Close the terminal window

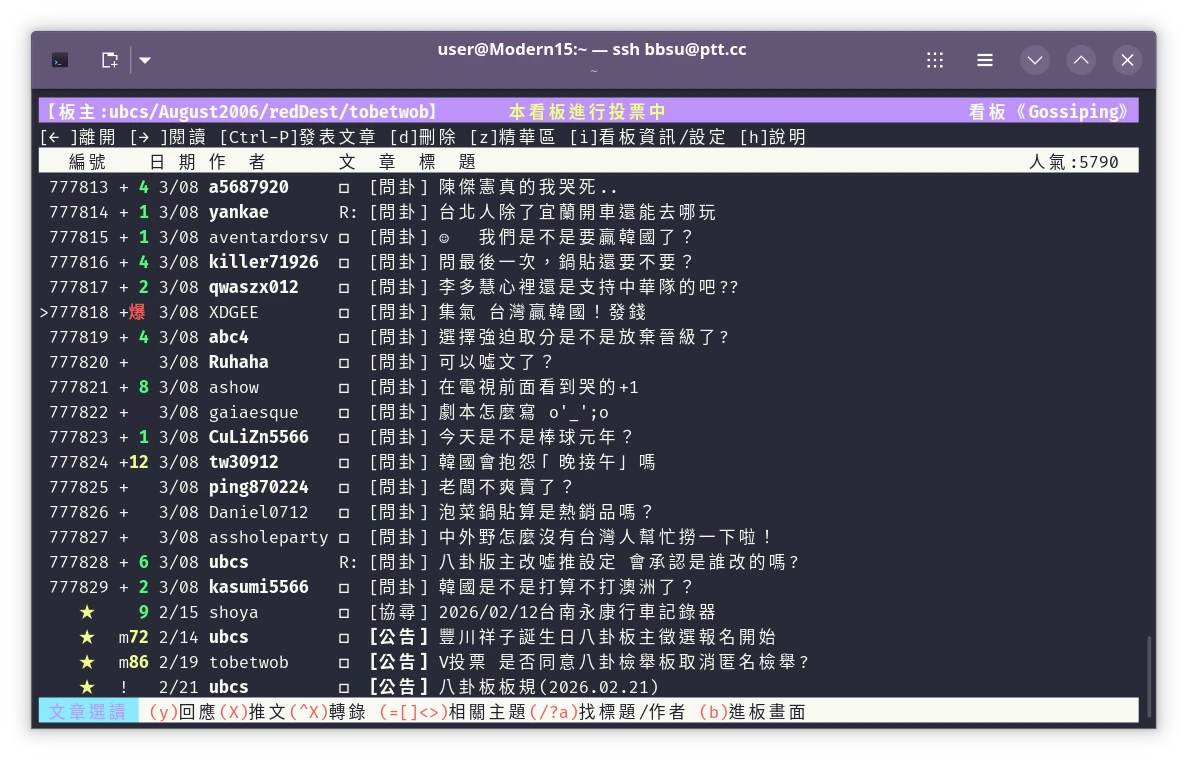click(1127, 60)
